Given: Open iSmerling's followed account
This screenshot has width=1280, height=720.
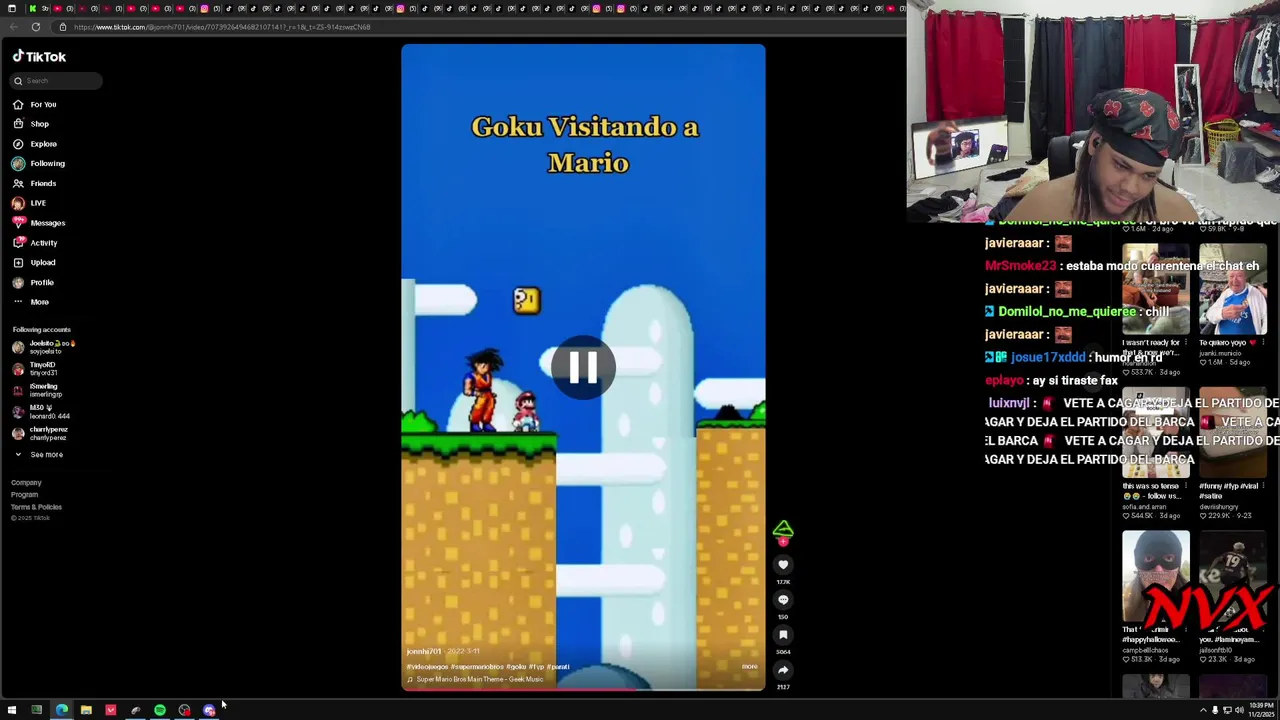Looking at the screenshot, I should click(36, 390).
